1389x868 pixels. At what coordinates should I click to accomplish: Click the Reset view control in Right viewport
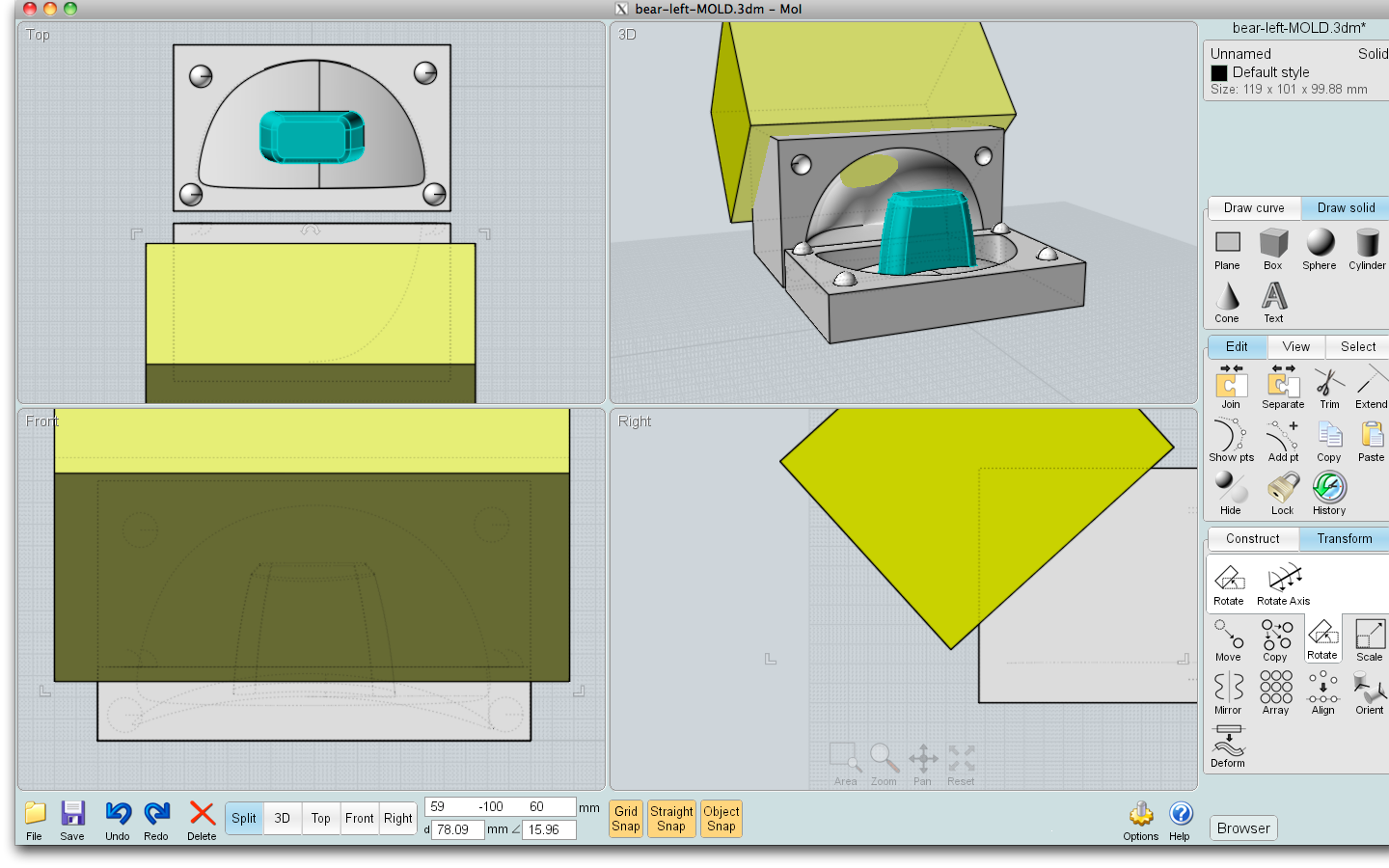[x=961, y=765]
